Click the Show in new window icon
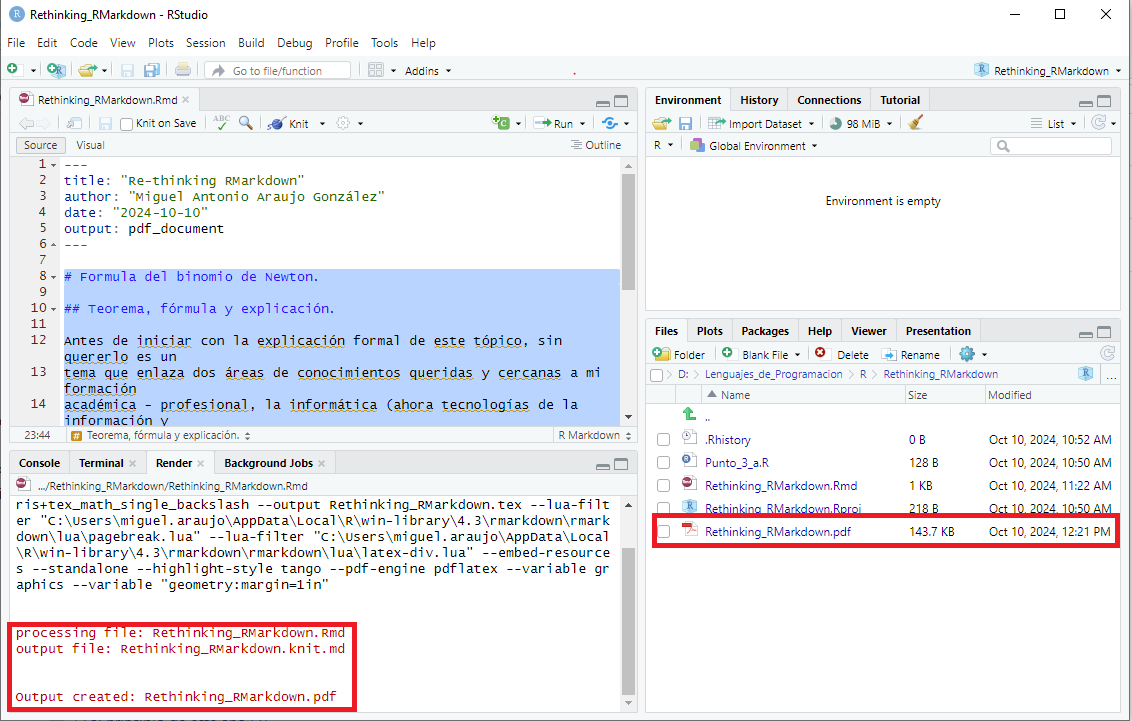This screenshot has width=1132, height=721. pyautogui.click(x=74, y=123)
